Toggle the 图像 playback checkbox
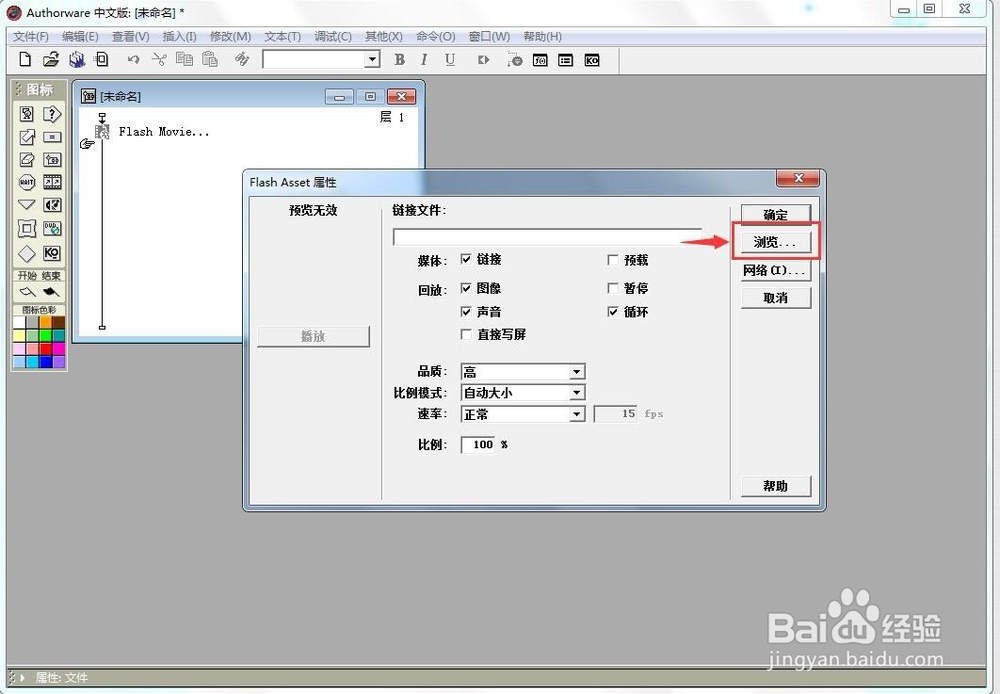This screenshot has height=694, width=1000. point(466,288)
